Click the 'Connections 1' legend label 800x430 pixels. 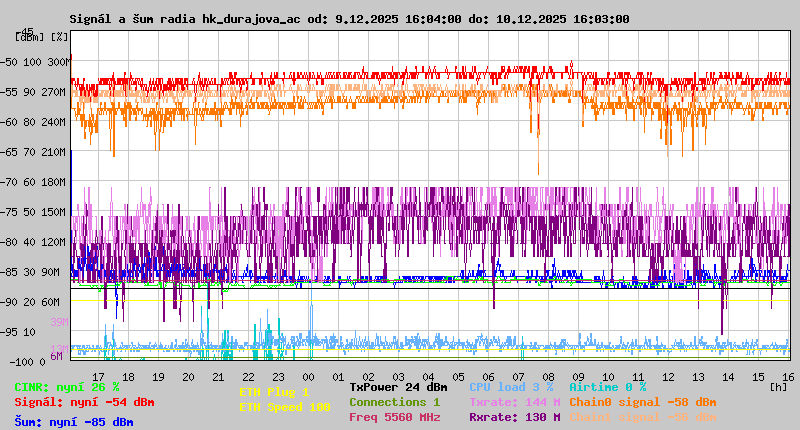[394, 402]
